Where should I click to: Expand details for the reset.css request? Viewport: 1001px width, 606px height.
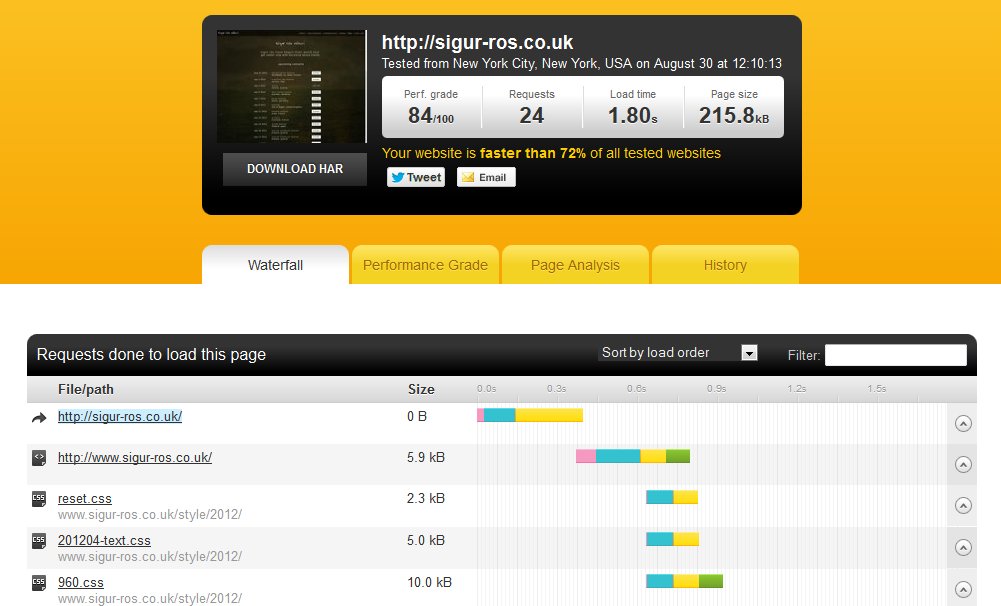tap(963, 506)
